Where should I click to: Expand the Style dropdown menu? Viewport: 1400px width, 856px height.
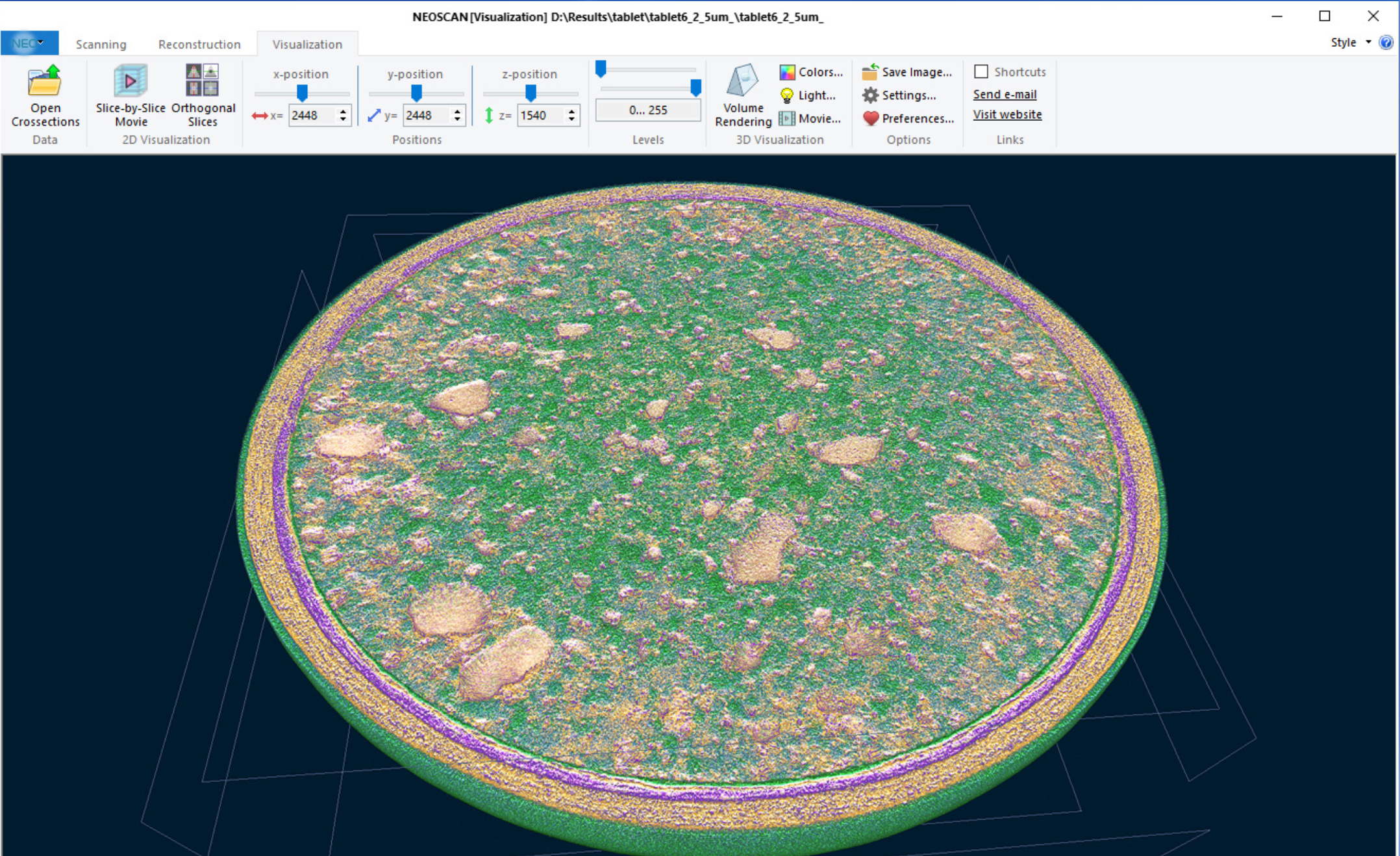pos(1351,42)
